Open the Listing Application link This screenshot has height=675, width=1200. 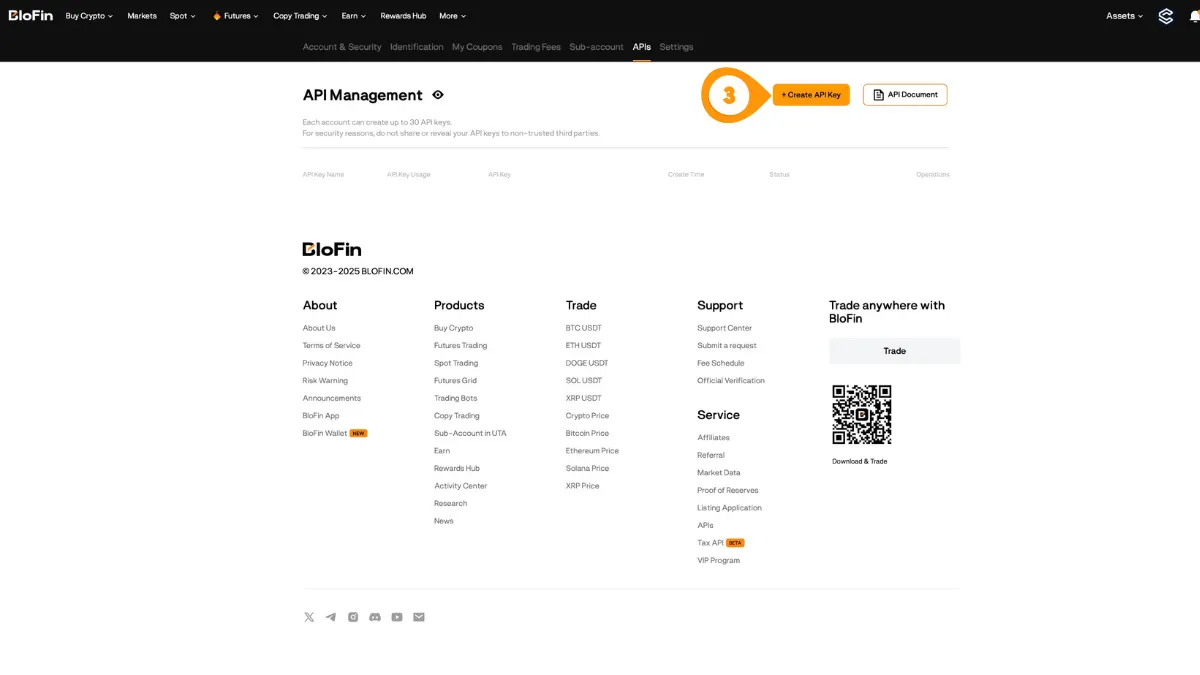tap(730, 508)
